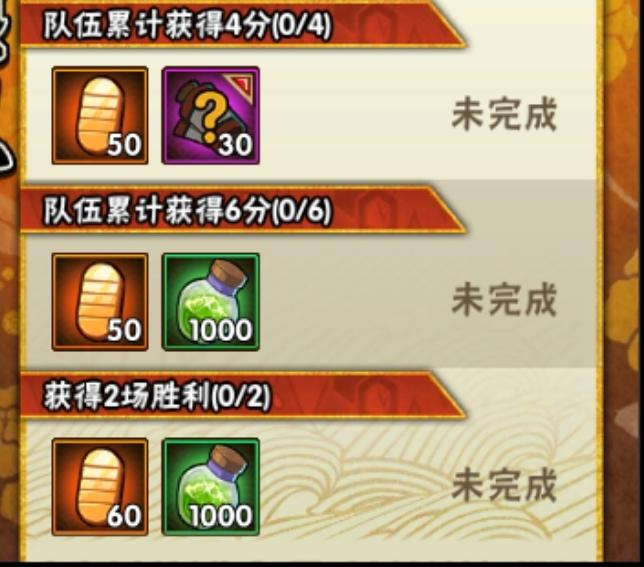The height and width of the screenshot is (567, 644).
Task: Select the 队伍累计获得6分(0/6) task banner
Action: tap(242, 211)
